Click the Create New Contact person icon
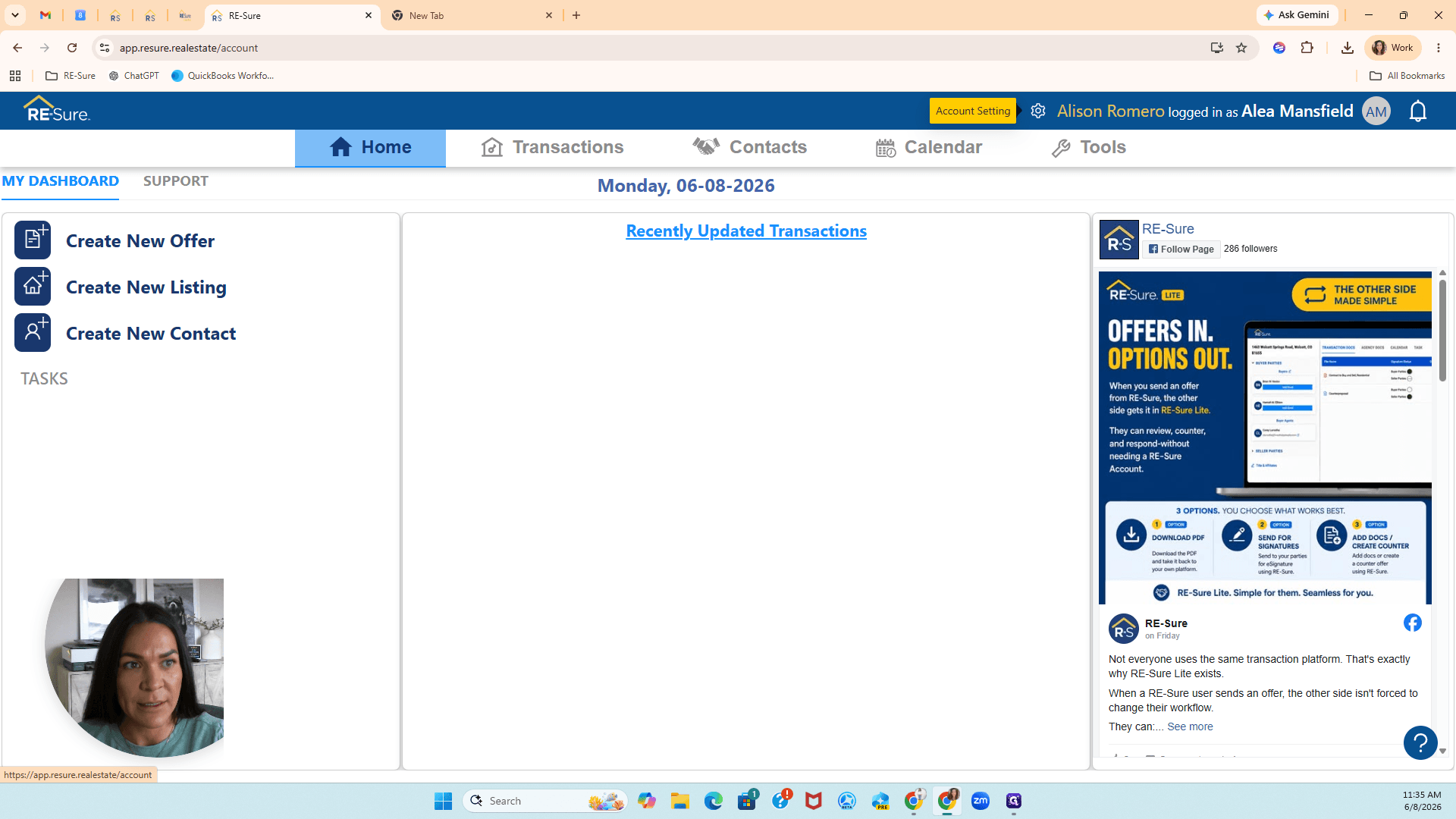Viewport: 1456px width, 819px height. tap(33, 333)
